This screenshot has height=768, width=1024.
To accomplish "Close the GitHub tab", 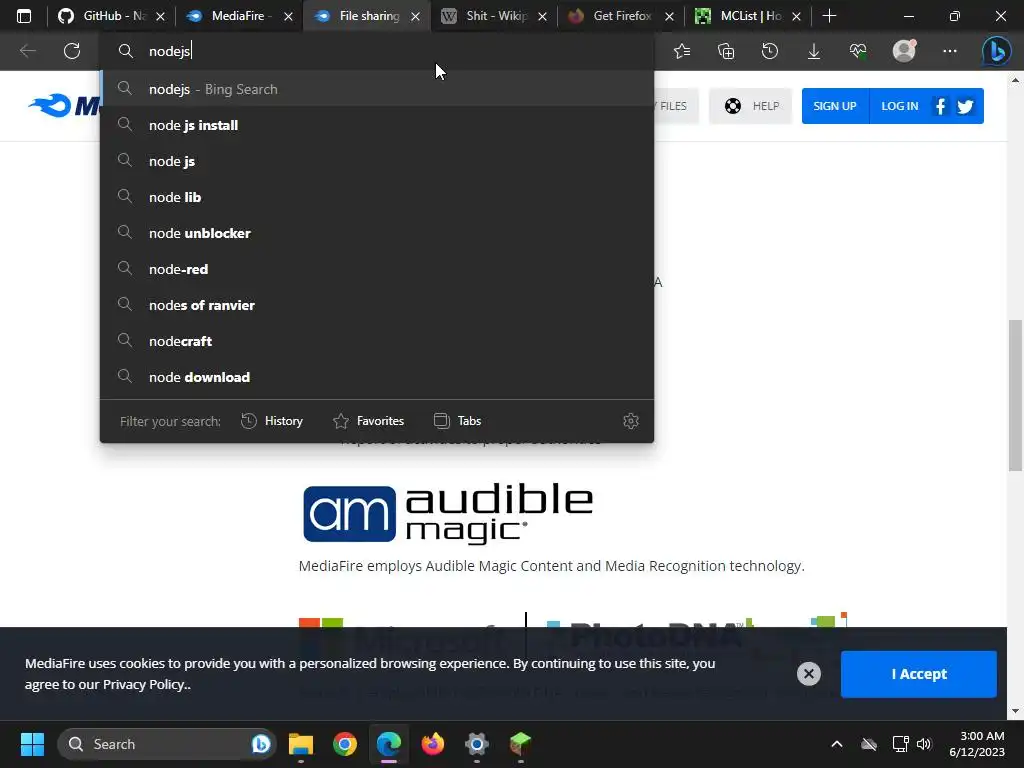I will pyautogui.click(x=161, y=16).
